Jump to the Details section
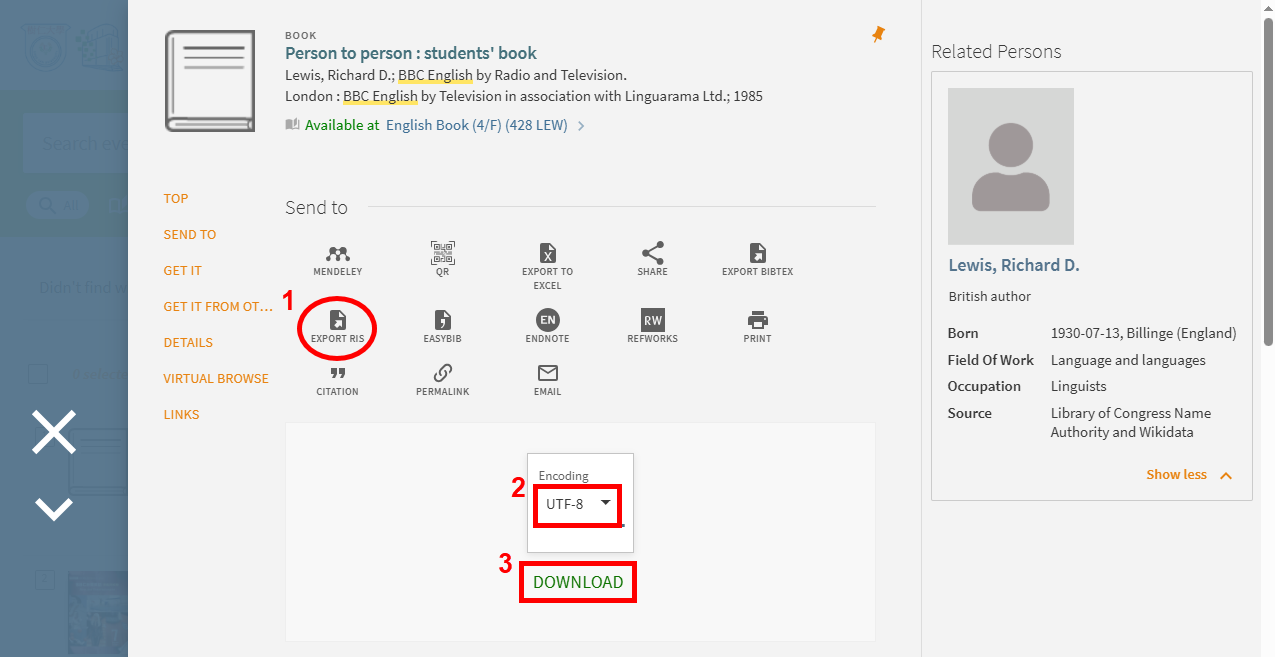This screenshot has height=657, width=1275. tap(188, 342)
